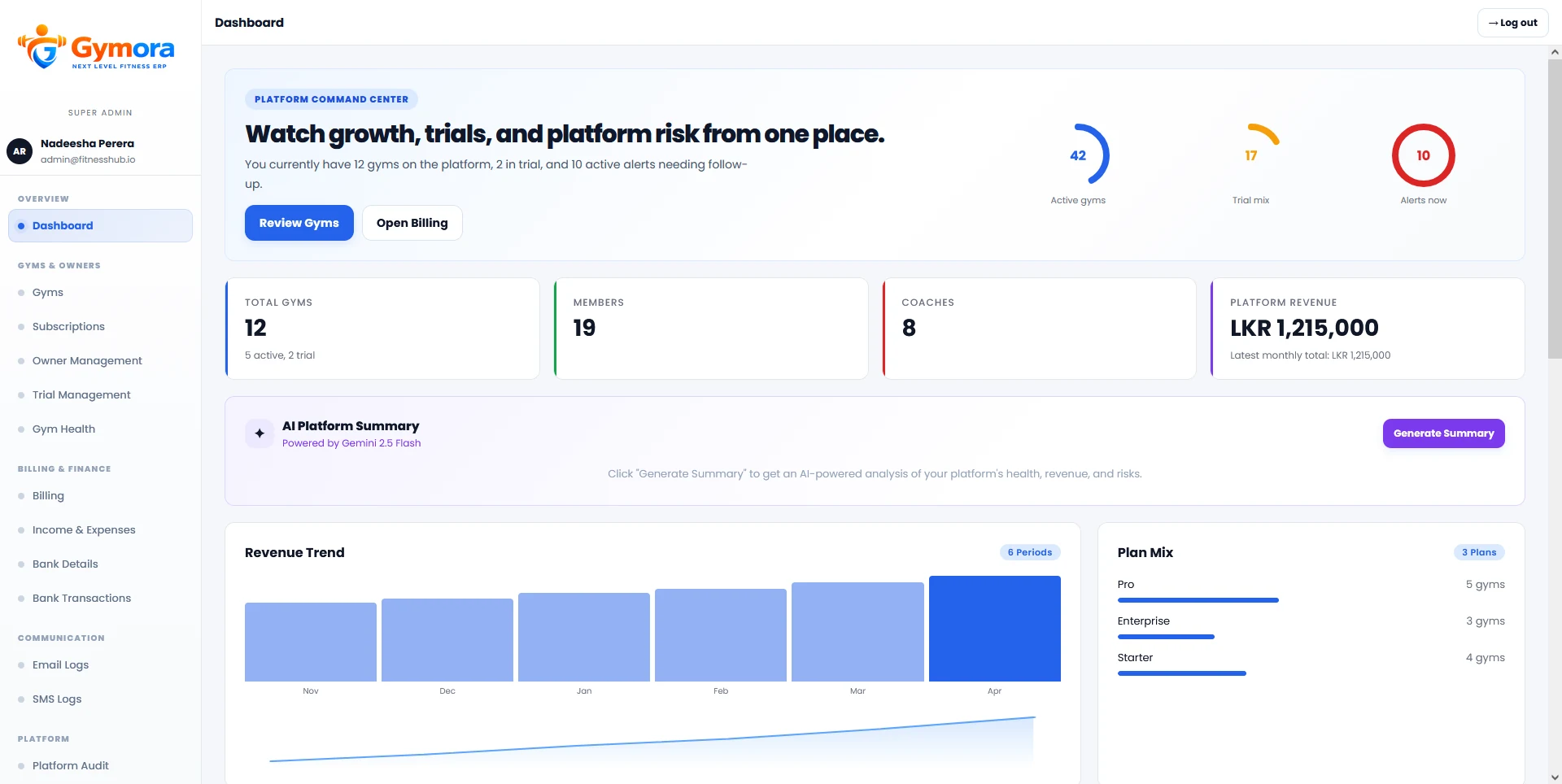Click the Trial mix 17 gauge
Viewport: 1562px width, 784px height.
coord(1250,155)
